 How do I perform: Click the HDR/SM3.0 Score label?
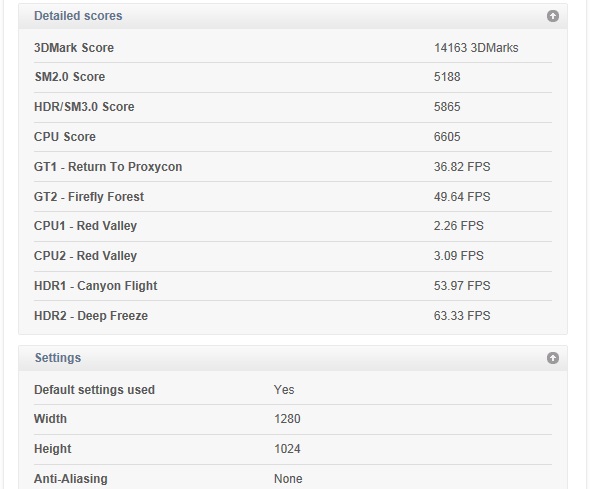84,106
